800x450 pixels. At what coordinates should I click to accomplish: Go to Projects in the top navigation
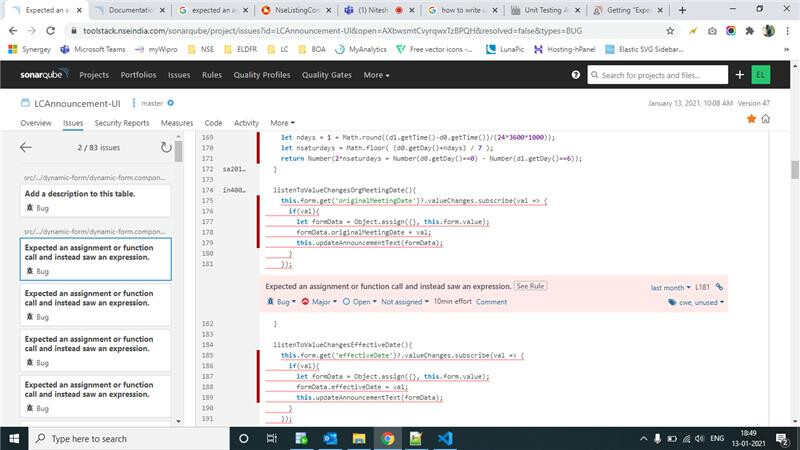94,75
